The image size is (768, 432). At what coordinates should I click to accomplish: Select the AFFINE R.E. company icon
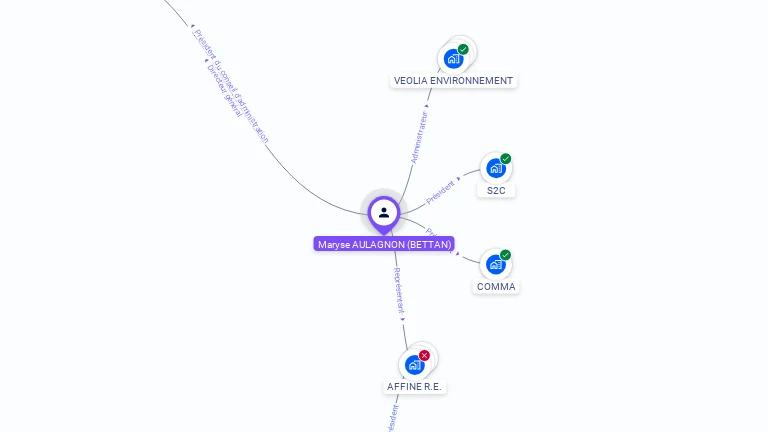coord(414,365)
